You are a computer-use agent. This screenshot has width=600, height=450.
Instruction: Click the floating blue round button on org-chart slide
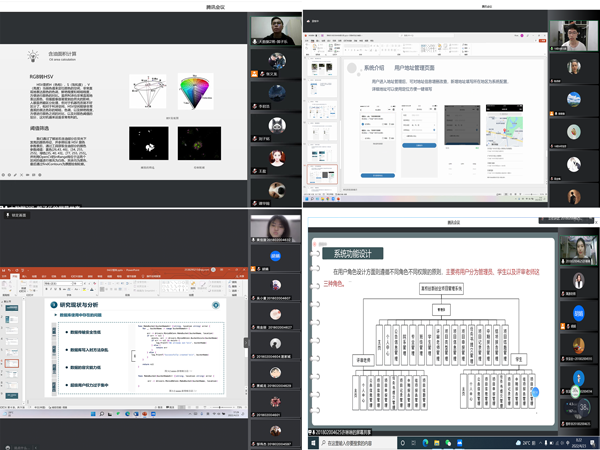tap(535, 392)
